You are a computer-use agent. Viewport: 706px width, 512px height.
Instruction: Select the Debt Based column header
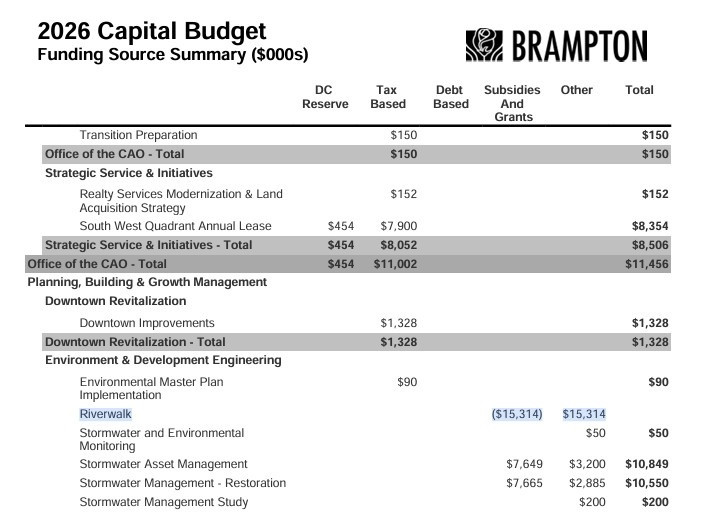point(450,97)
